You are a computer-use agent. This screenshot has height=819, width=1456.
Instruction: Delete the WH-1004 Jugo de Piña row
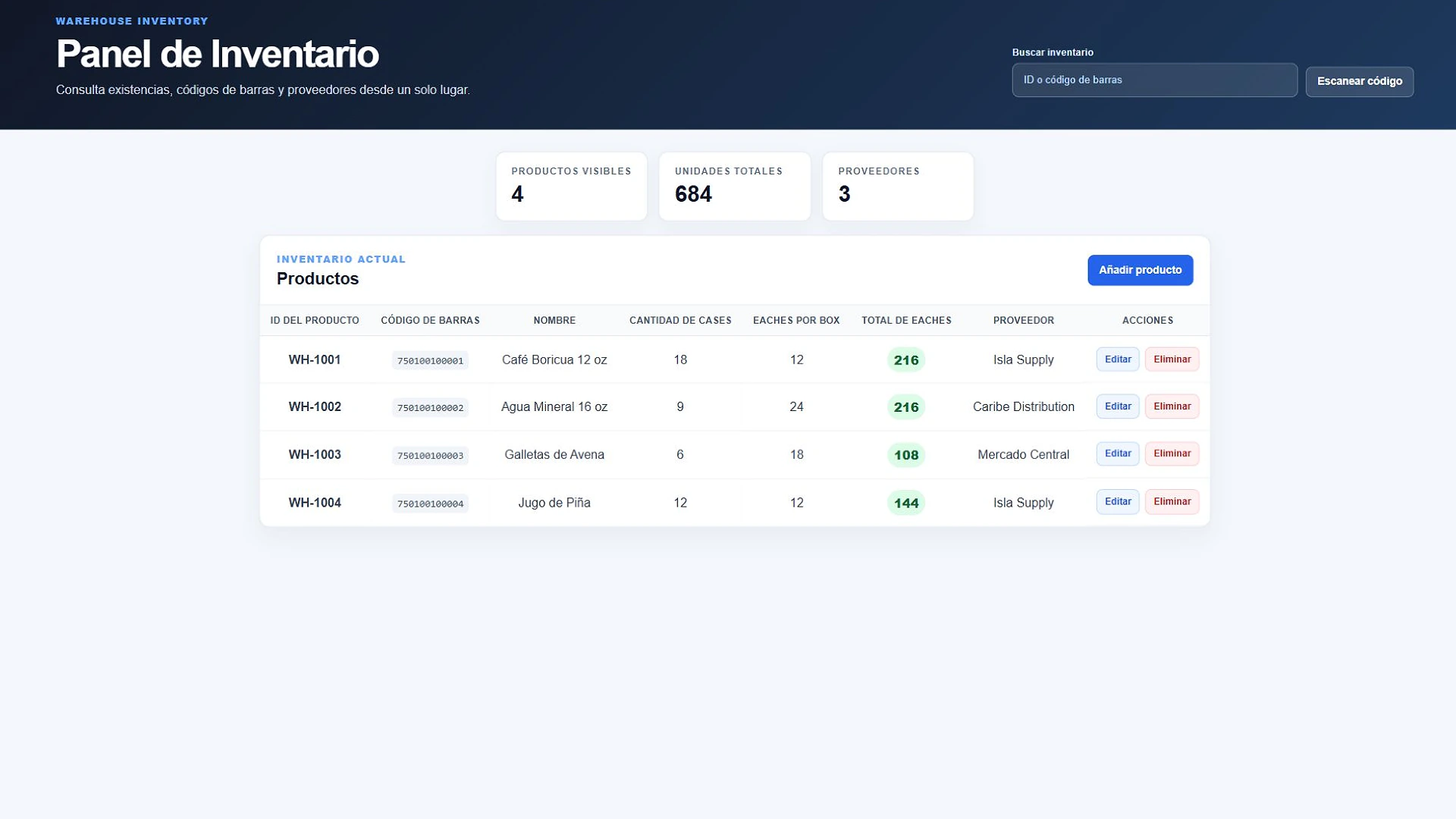[1172, 501]
